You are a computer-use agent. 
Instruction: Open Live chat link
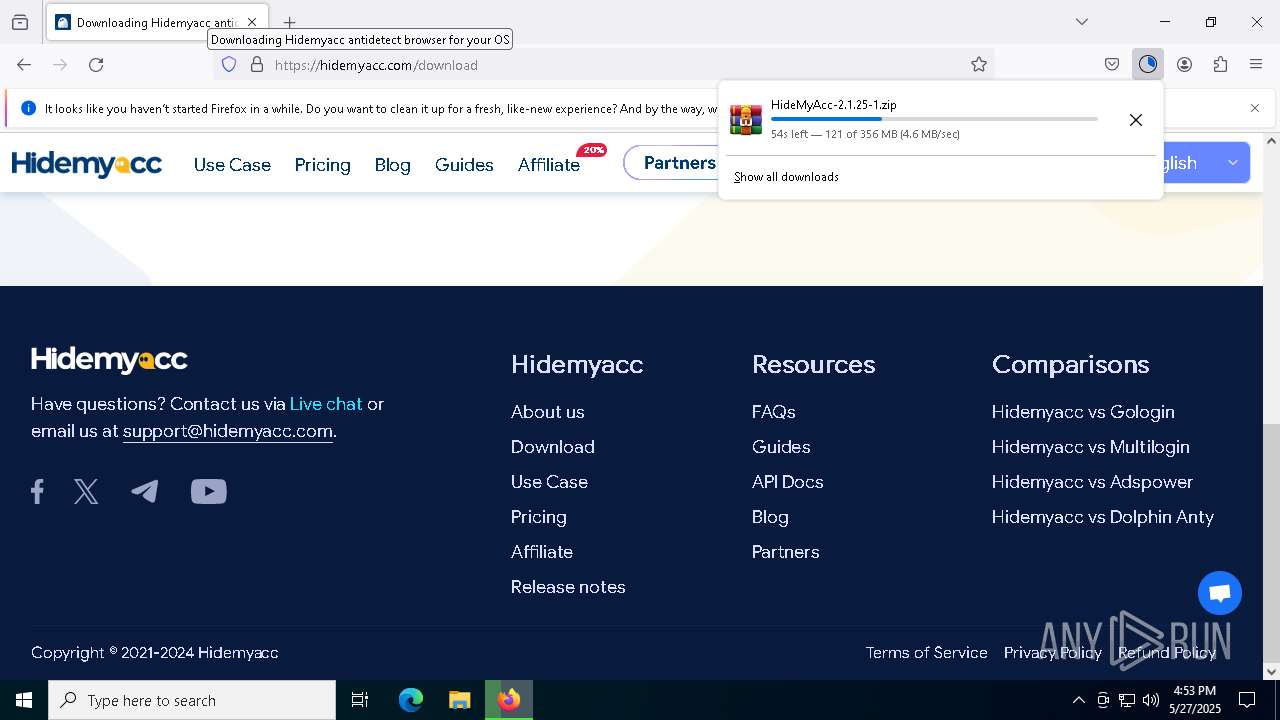(326, 404)
